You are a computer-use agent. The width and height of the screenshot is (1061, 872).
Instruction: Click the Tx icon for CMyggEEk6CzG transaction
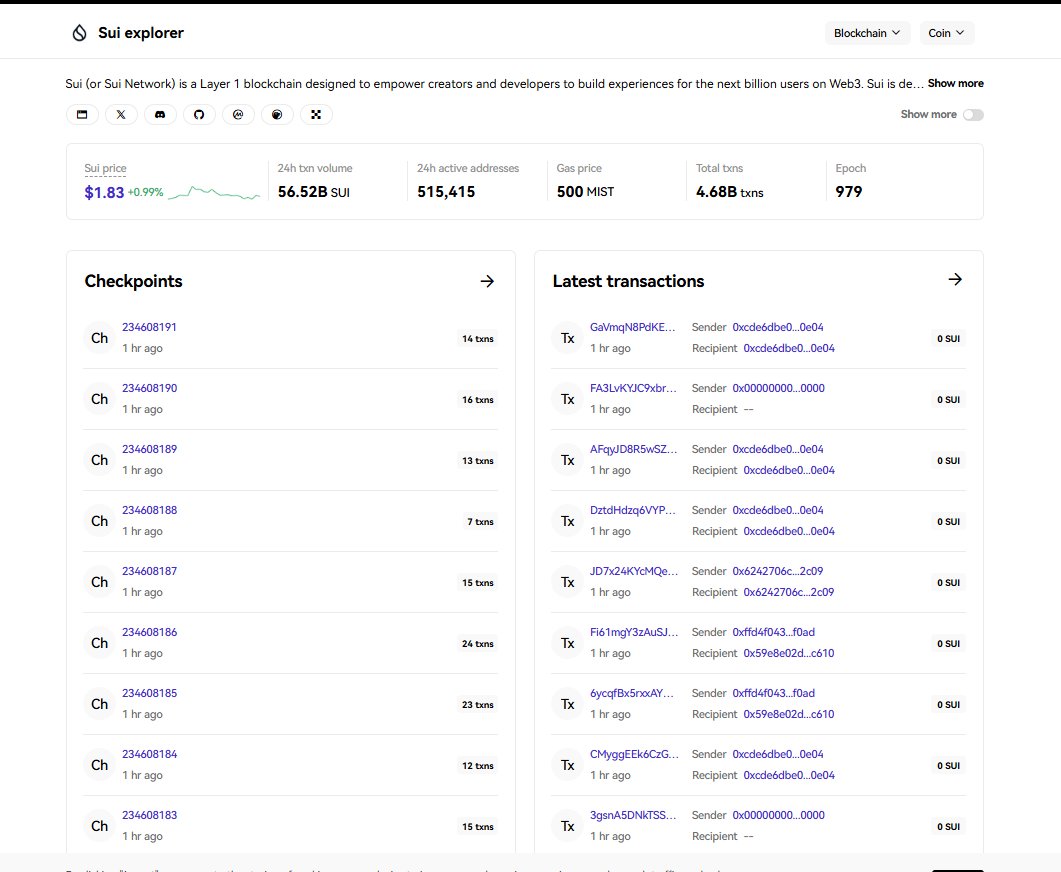[x=568, y=765]
